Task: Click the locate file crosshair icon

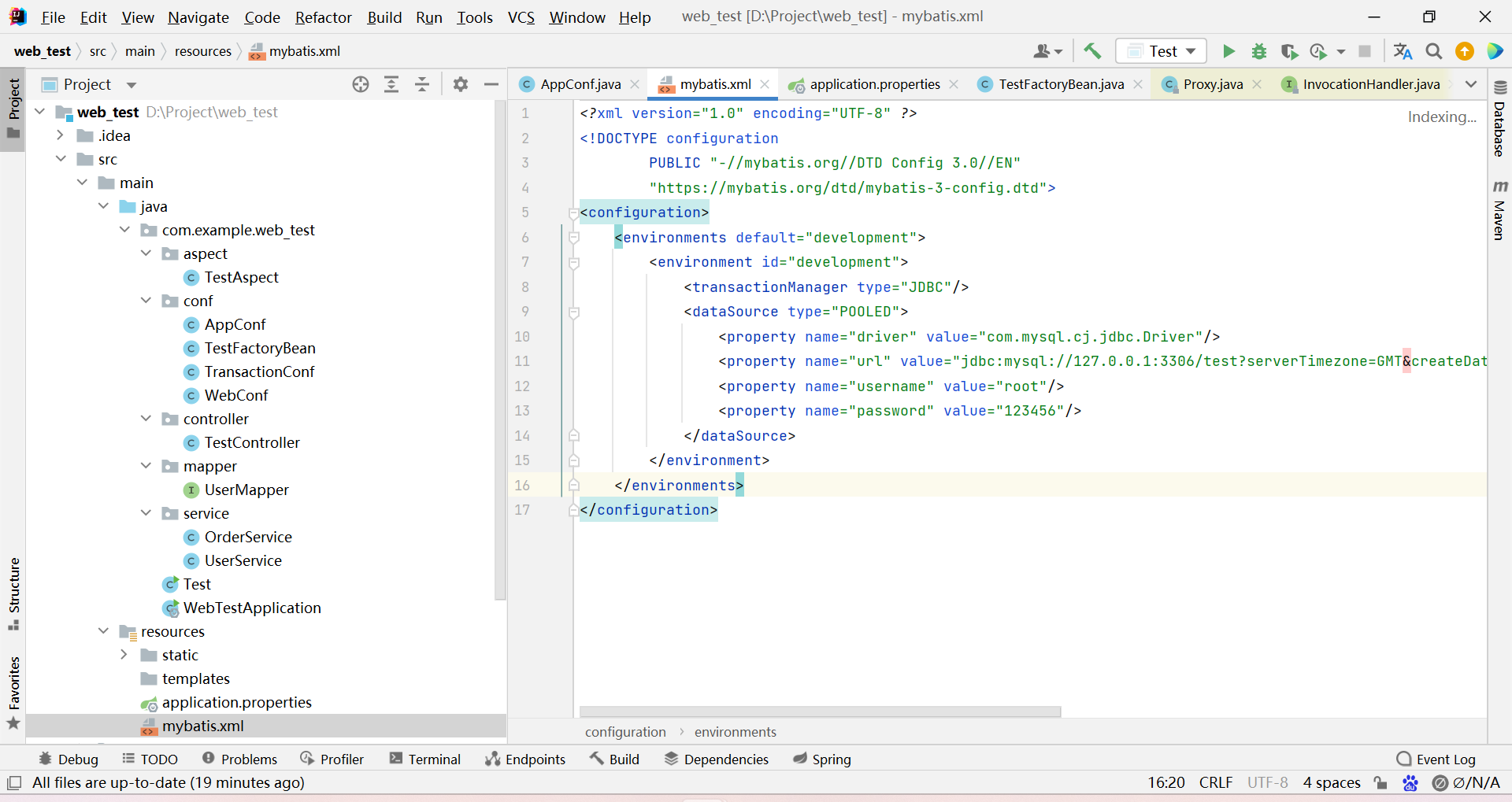Action: click(361, 84)
